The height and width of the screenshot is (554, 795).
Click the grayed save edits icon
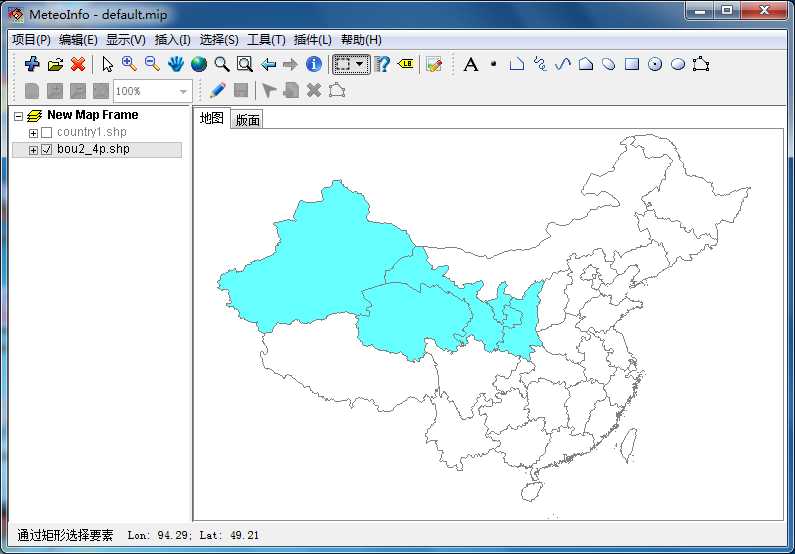tap(241, 90)
